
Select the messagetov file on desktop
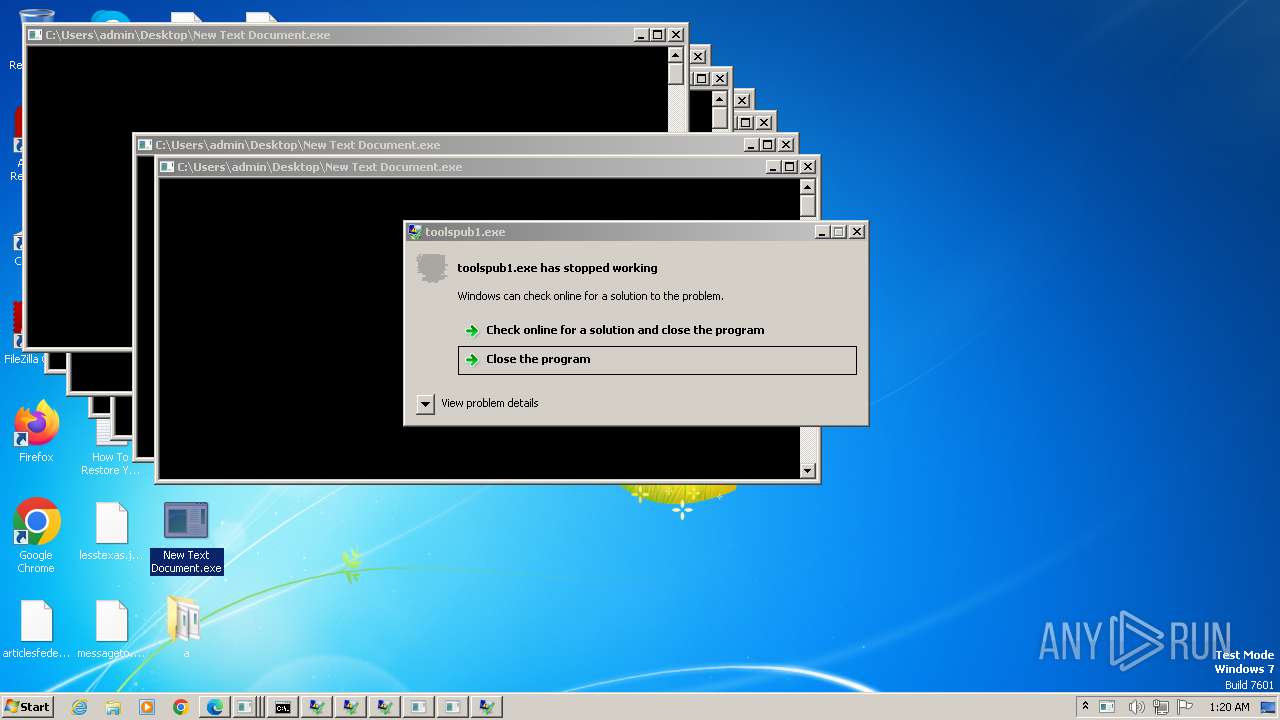pyautogui.click(x=111, y=629)
